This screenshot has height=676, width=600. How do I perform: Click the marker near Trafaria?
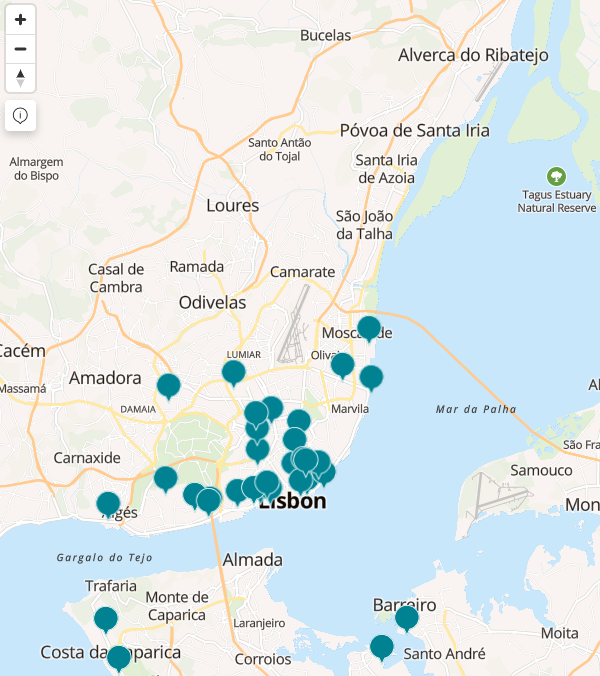(x=106, y=619)
